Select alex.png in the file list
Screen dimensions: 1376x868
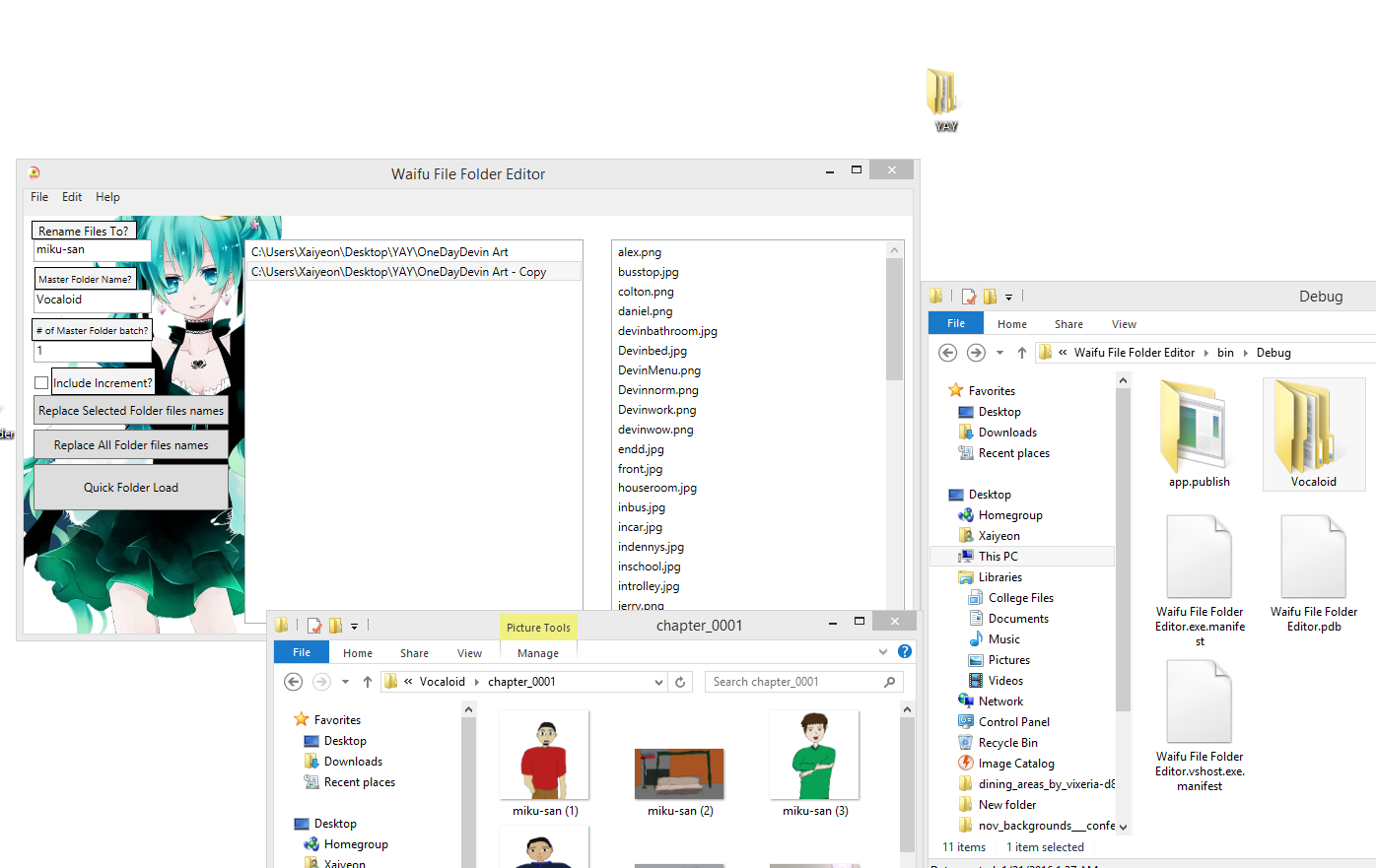click(640, 252)
